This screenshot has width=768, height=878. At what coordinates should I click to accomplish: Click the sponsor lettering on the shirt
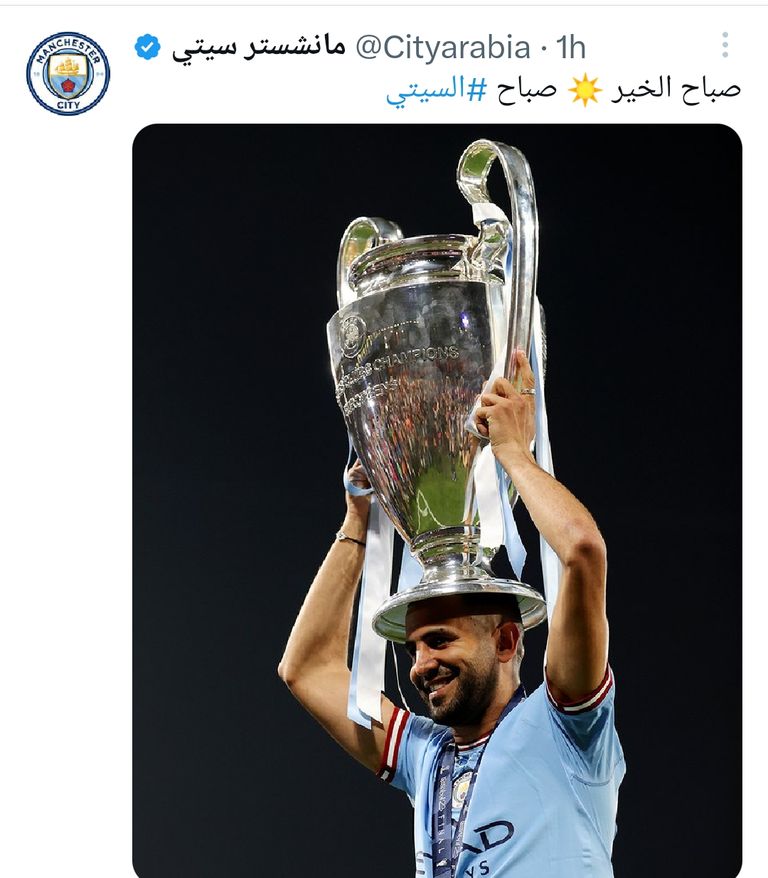(475, 846)
